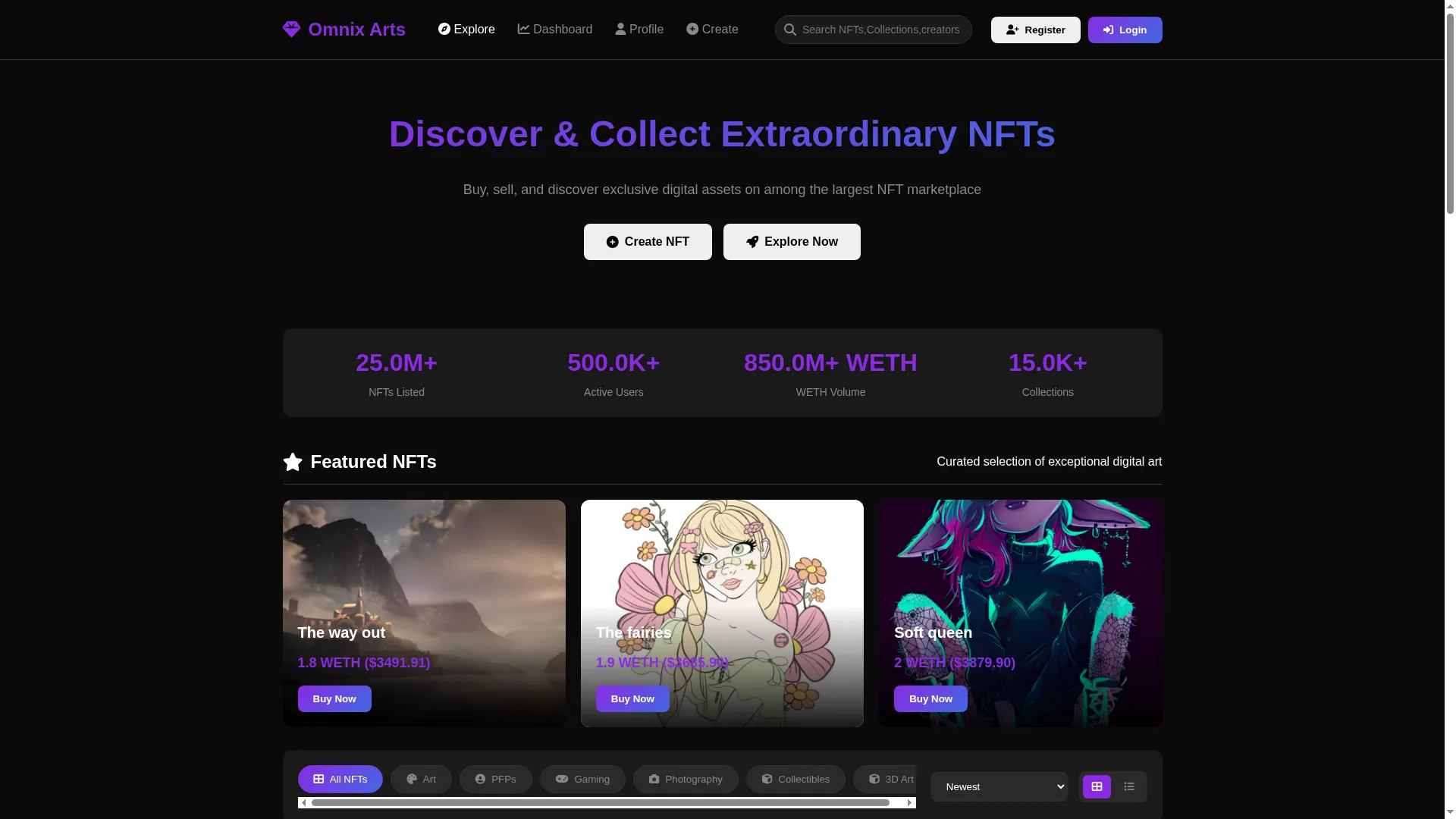Click the Login button

1125,30
